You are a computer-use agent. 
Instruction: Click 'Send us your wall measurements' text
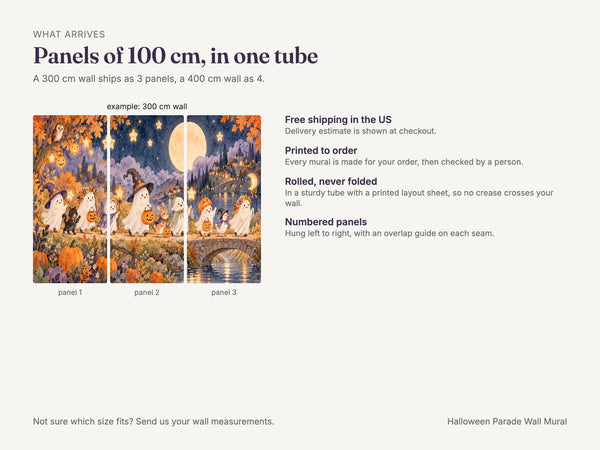[205, 421]
